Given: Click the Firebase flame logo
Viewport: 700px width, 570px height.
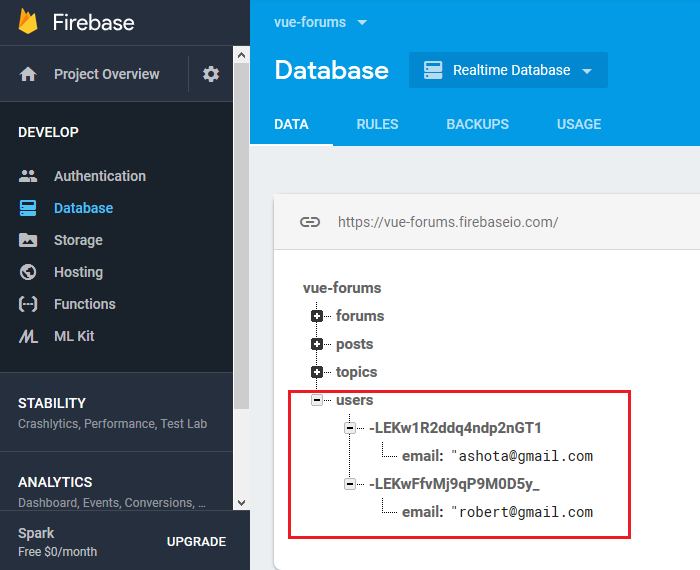Looking at the screenshot, I should (x=28, y=22).
